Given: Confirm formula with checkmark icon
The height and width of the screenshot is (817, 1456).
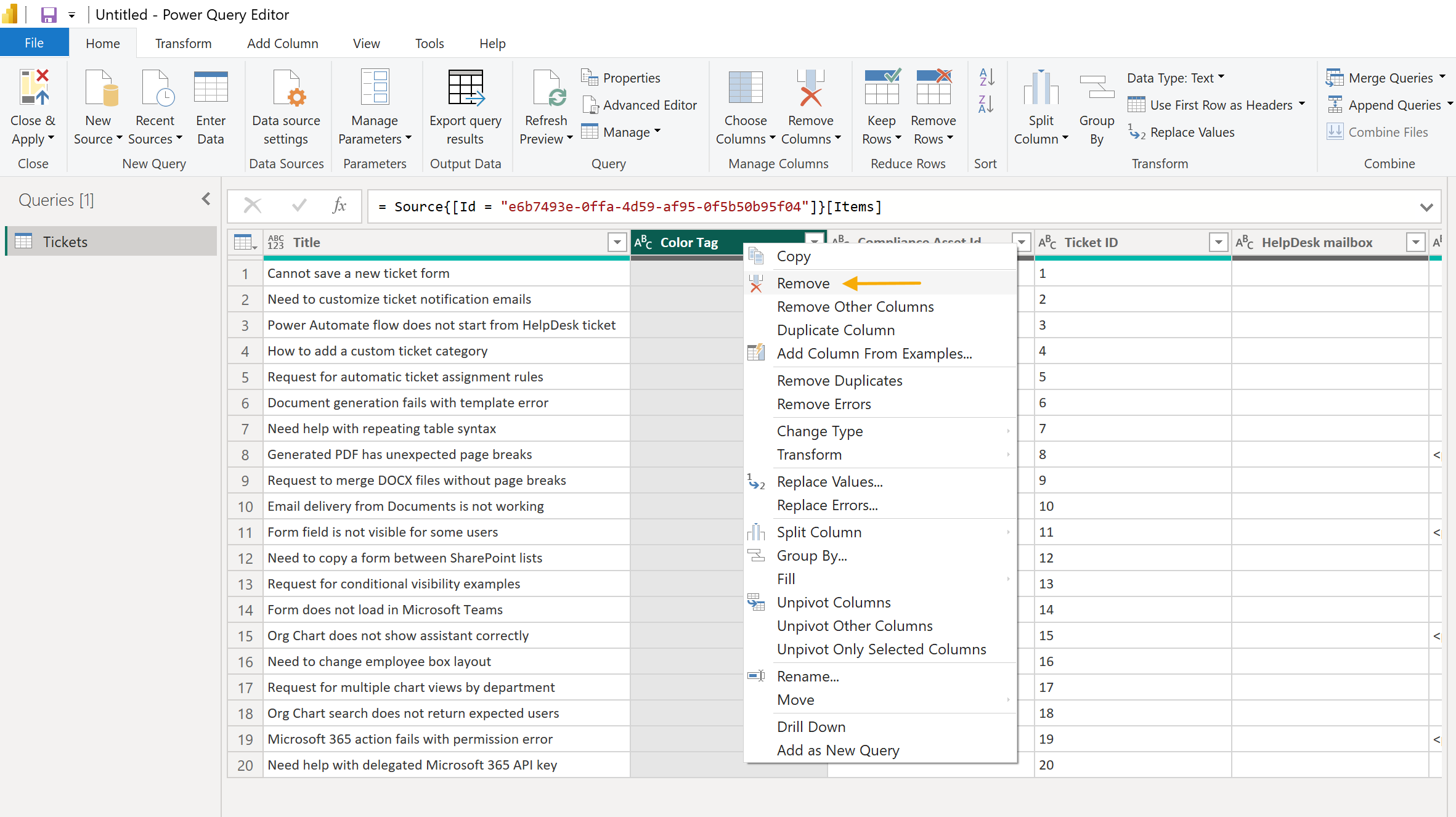Looking at the screenshot, I should click(x=299, y=205).
